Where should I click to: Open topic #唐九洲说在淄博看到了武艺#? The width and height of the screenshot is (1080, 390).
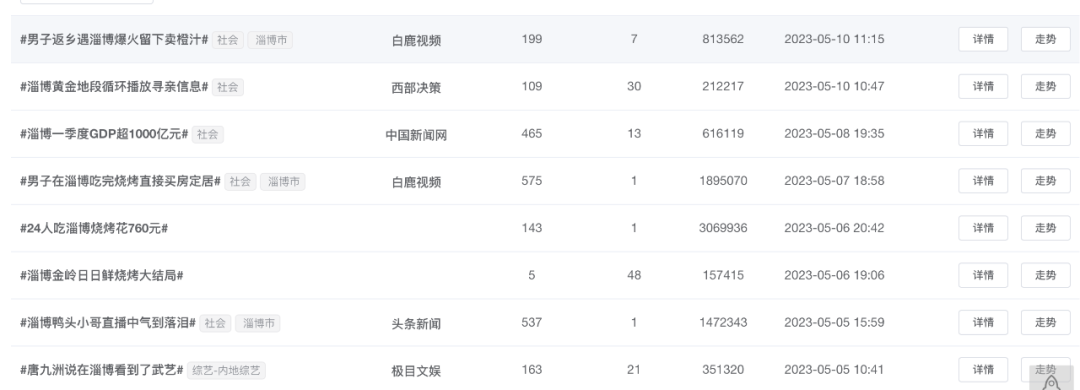[101, 370]
